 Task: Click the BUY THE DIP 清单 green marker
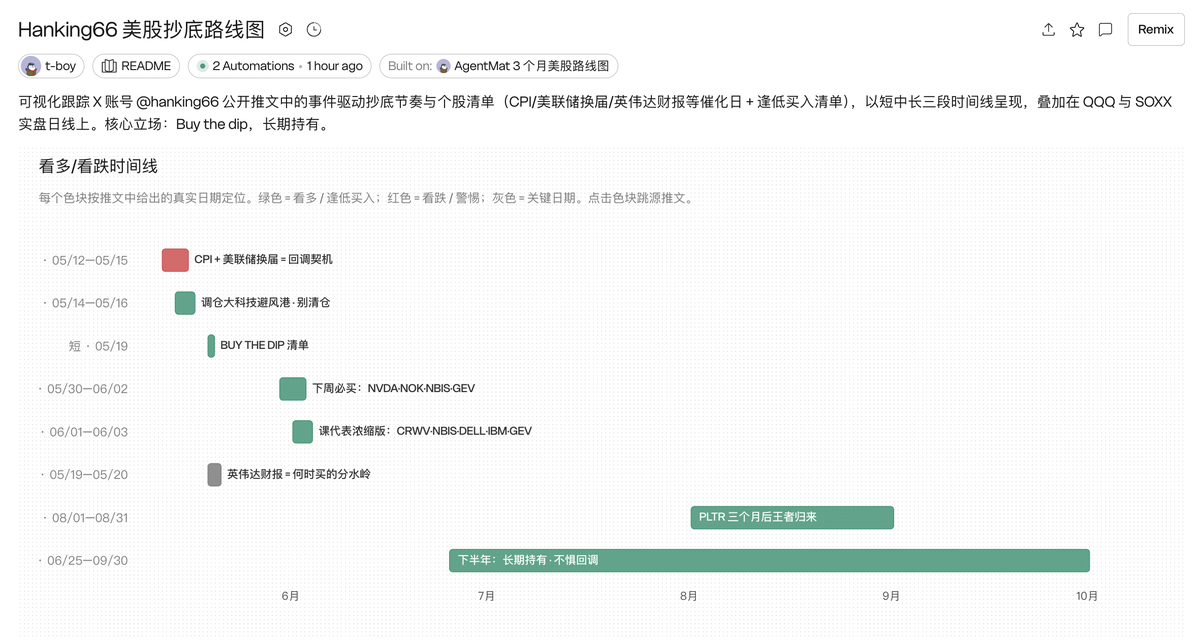tap(211, 346)
